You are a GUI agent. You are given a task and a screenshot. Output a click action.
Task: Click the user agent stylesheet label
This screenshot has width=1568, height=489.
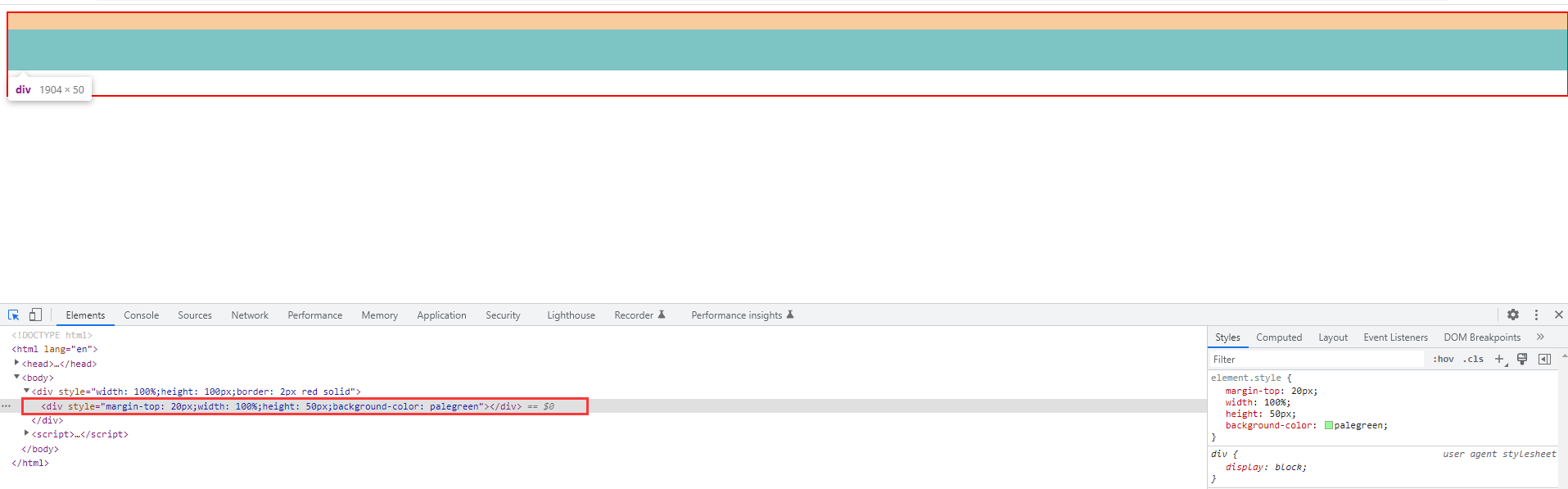(x=1499, y=454)
